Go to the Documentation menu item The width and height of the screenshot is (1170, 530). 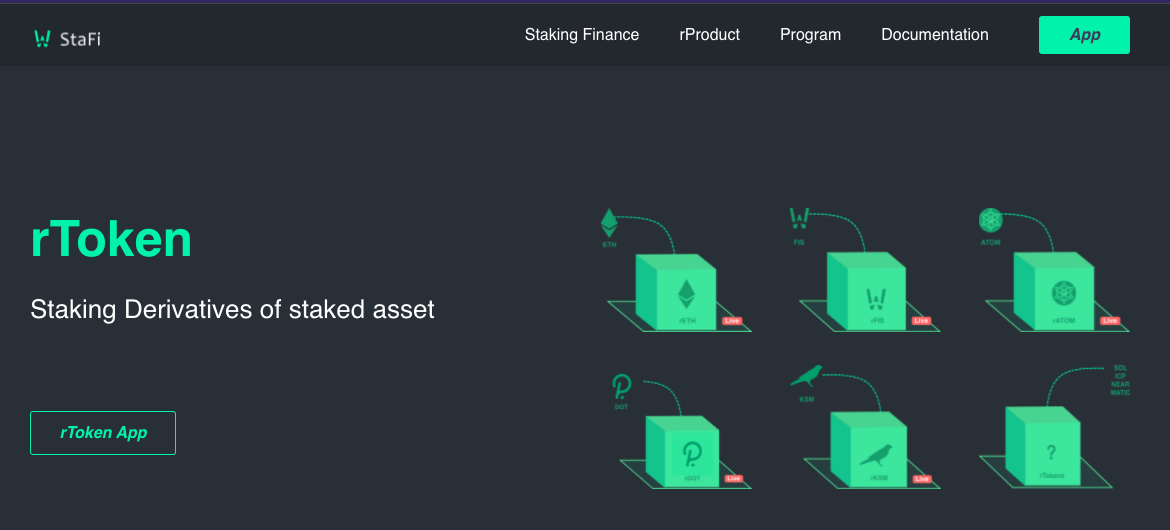coord(935,34)
